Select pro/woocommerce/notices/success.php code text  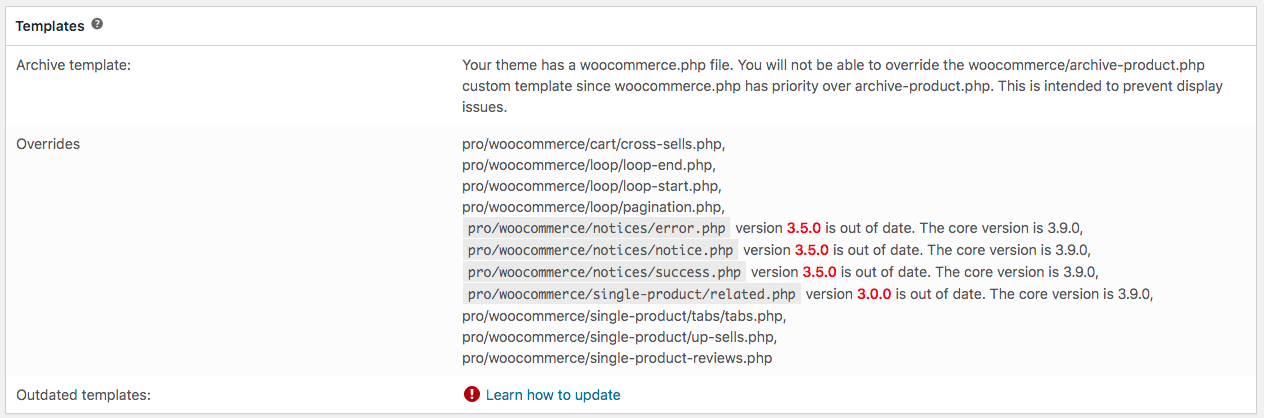(604, 272)
